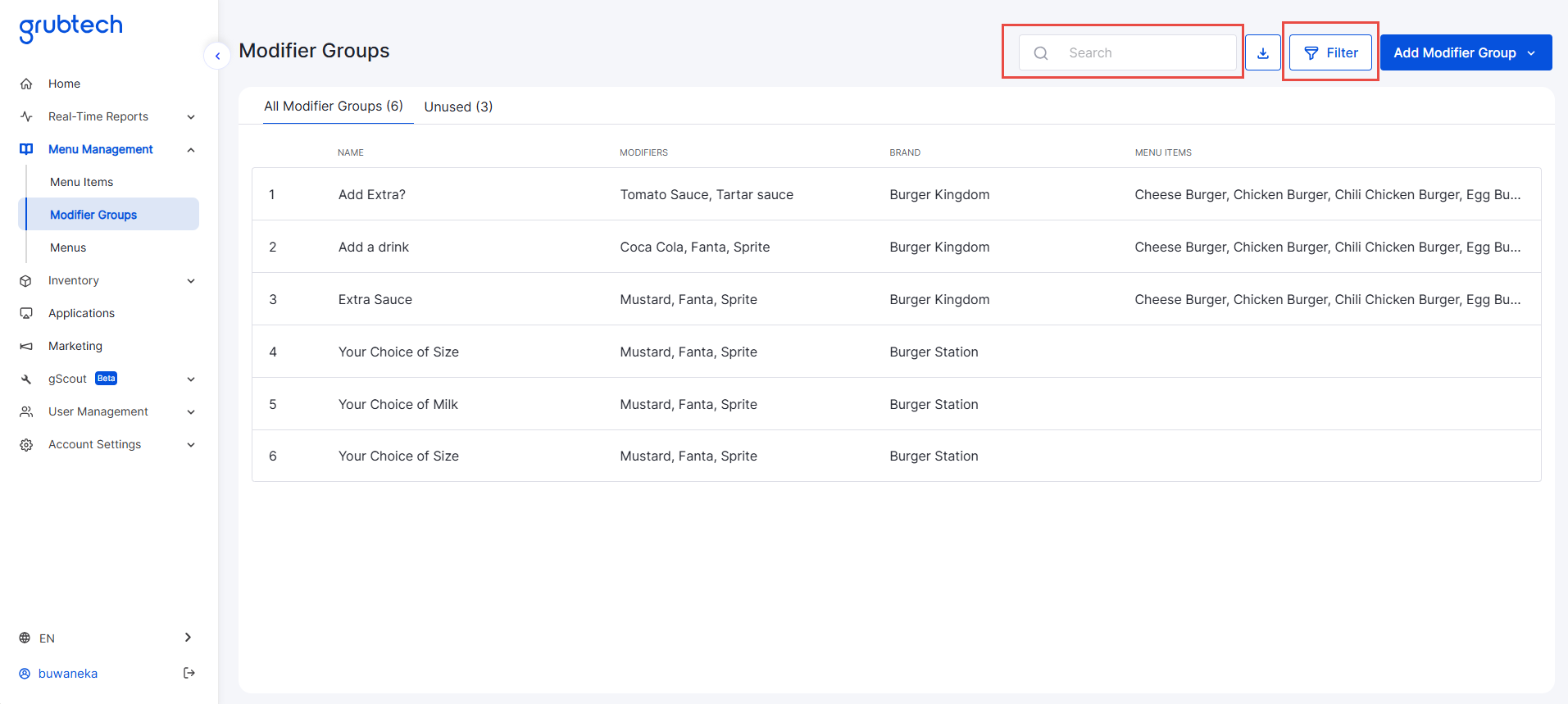Click the magnifier icon in search box

point(1041,53)
